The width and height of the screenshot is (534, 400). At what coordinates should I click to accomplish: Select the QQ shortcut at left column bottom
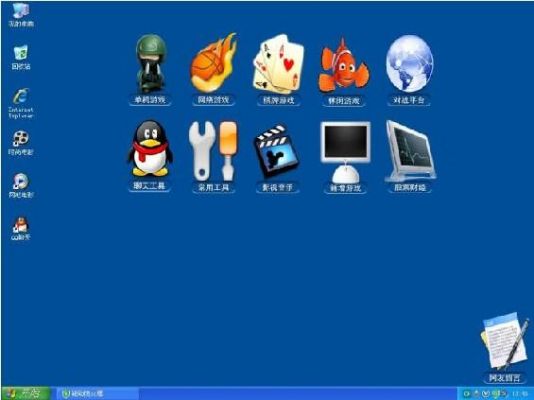coord(21,228)
